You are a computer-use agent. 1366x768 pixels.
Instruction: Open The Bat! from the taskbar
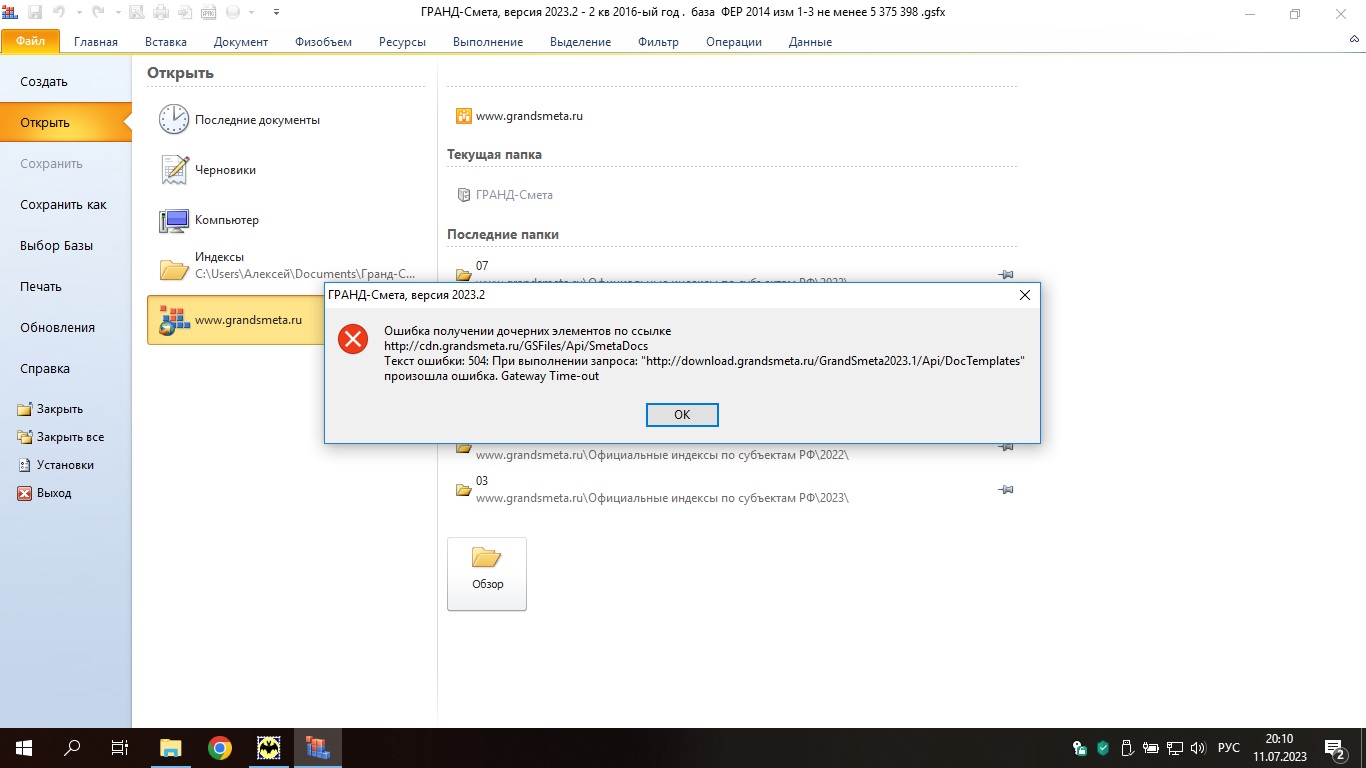click(269, 748)
